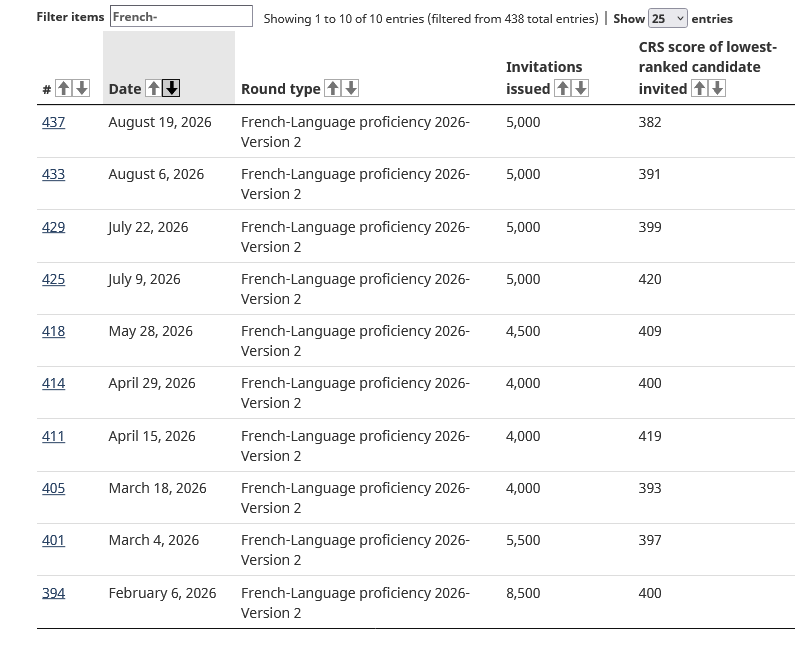Sort # column ascending arrow
This screenshot has width=796, height=648.
point(63,88)
